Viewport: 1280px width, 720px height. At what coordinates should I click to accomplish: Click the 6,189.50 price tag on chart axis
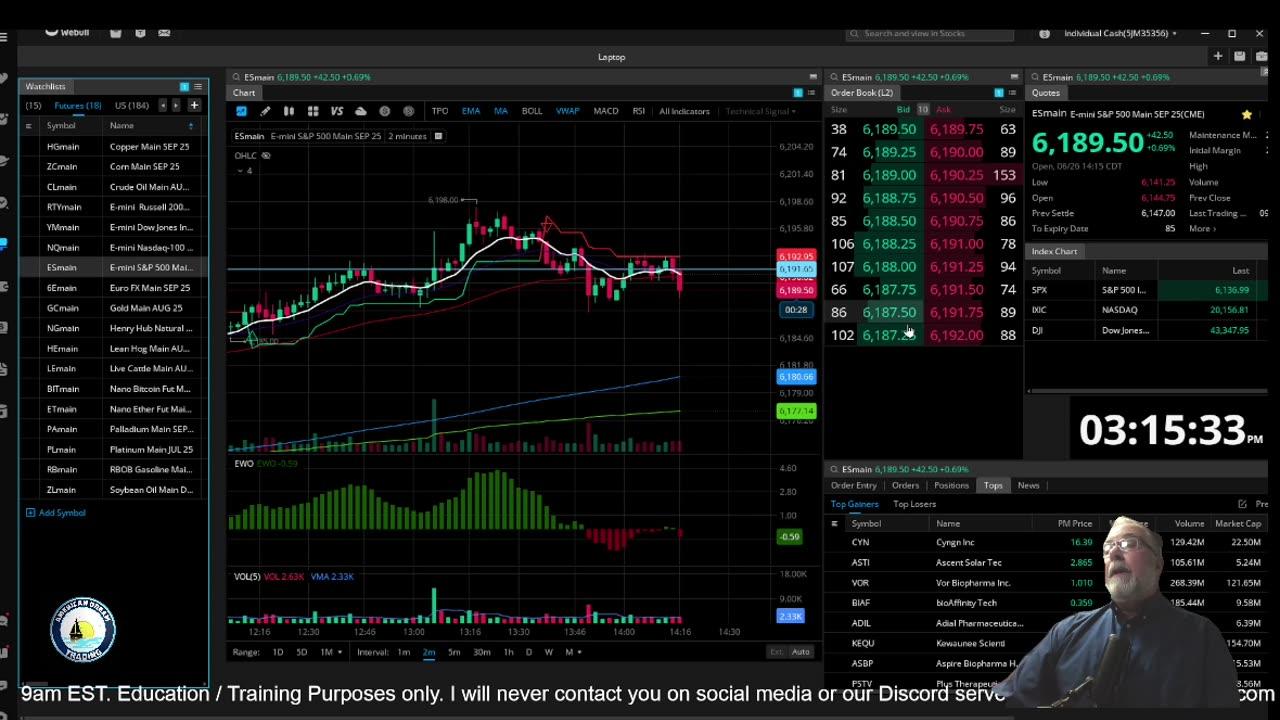(797, 290)
